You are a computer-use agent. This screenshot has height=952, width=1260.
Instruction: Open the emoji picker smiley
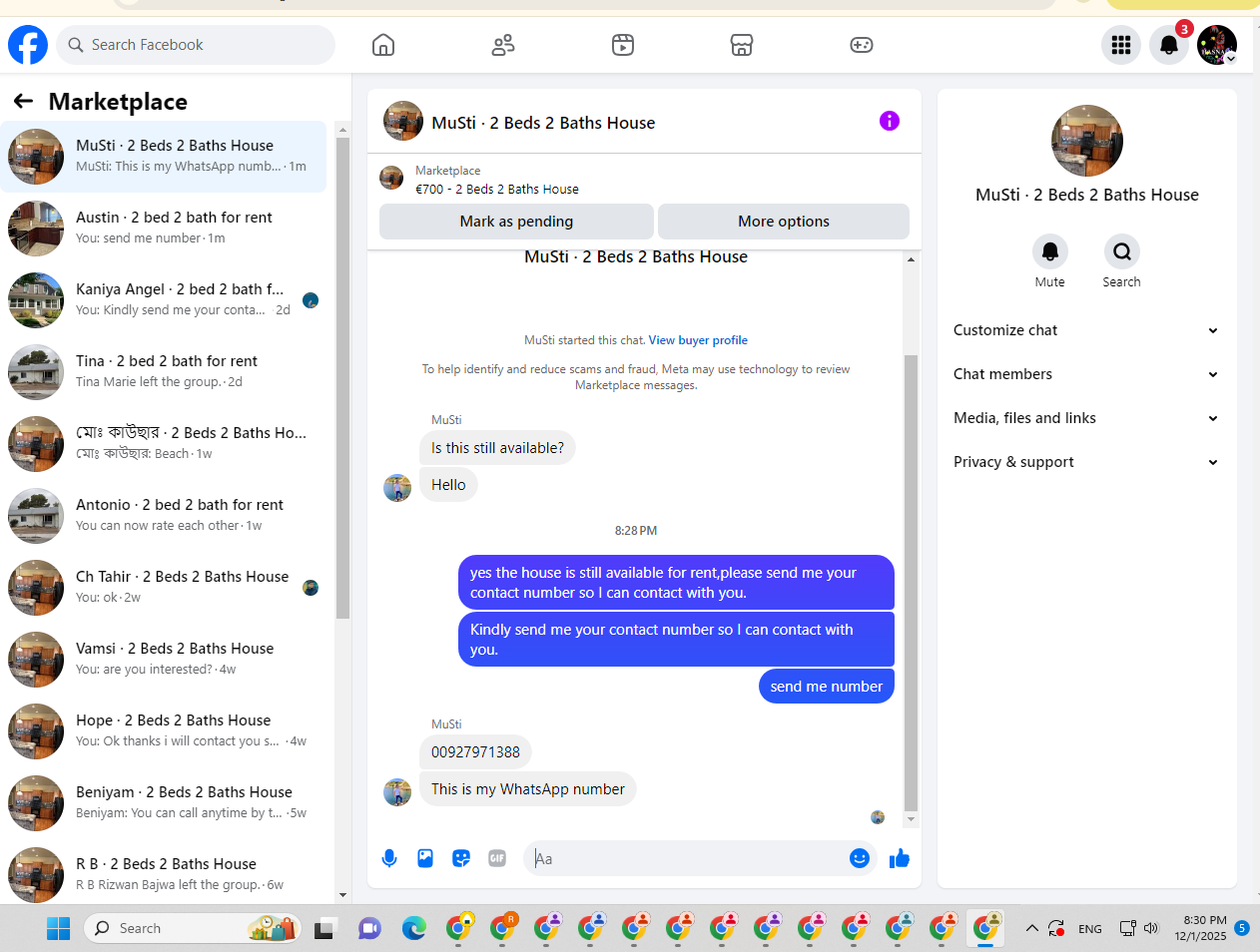coord(860,858)
